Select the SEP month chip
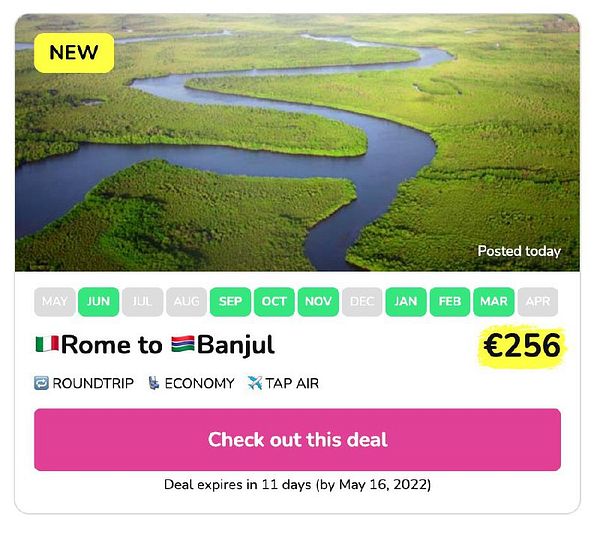The height and width of the screenshot is (538, 600). click(x=230, y=302)
